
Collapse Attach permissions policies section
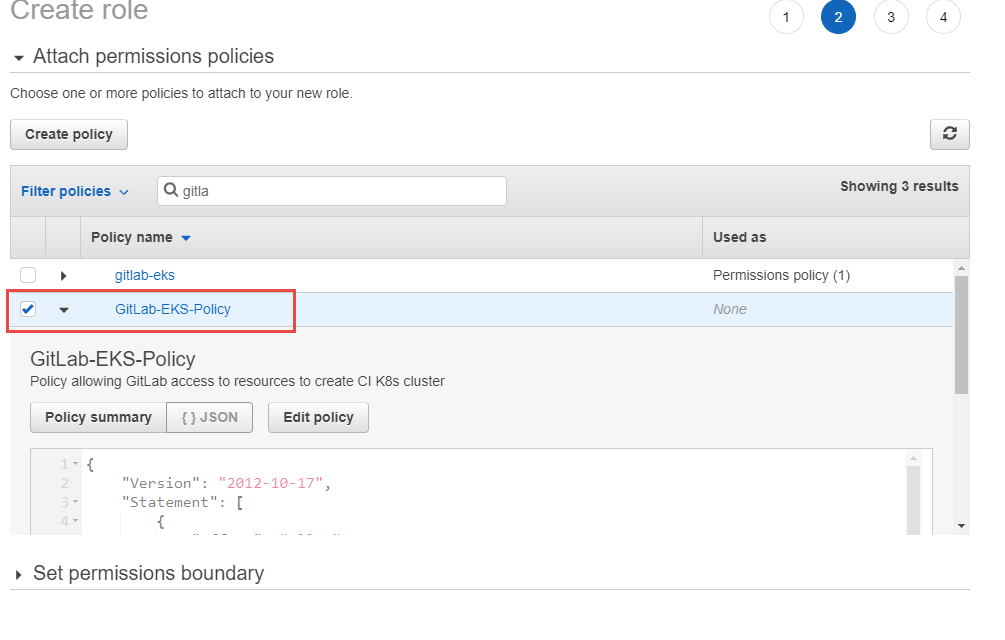point(19,58)
